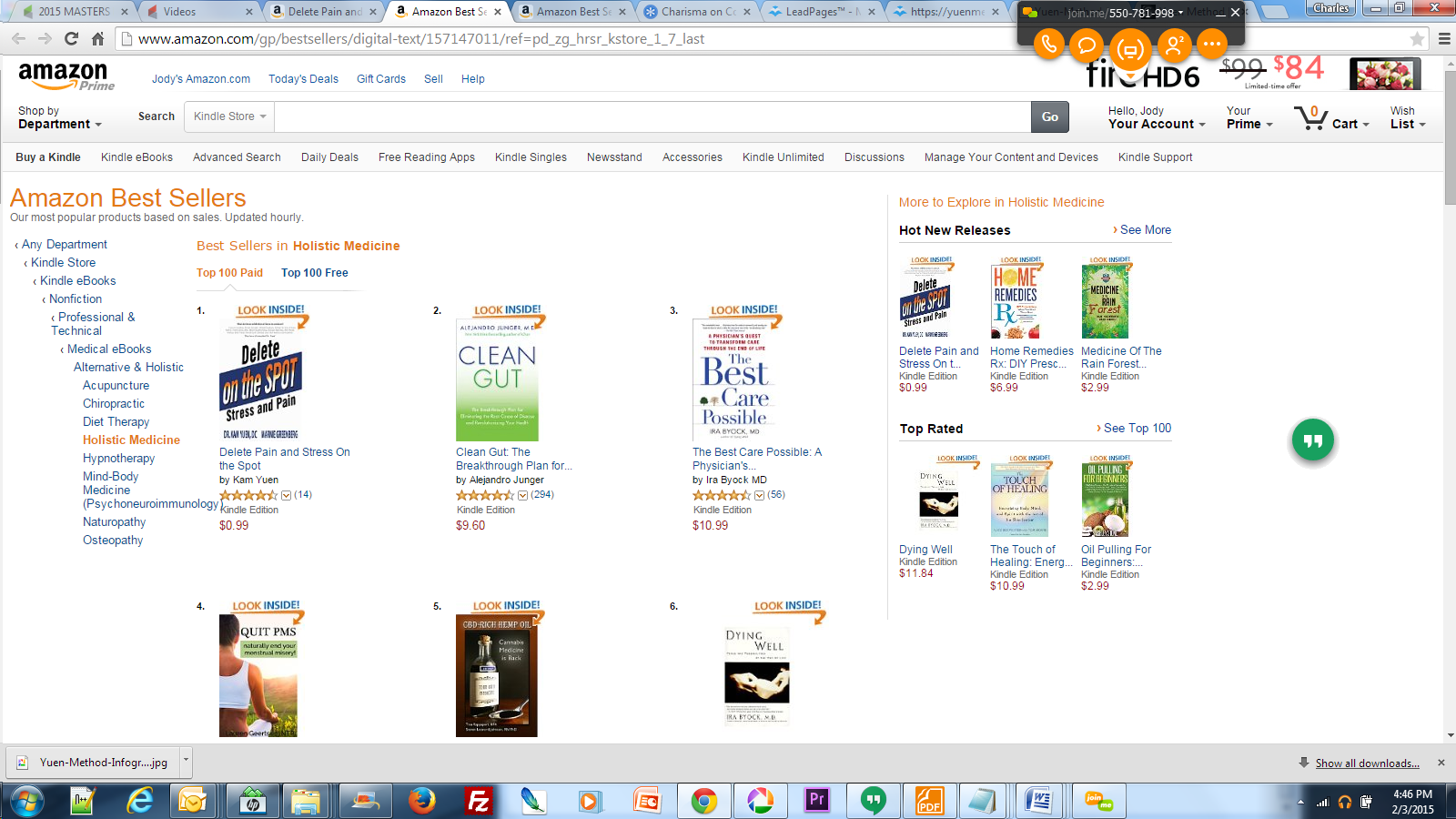Viewport: 1456px width, 819px height.
Task: Select Kindle Unlimited in the navigation bar
Action: click(783, 157)
